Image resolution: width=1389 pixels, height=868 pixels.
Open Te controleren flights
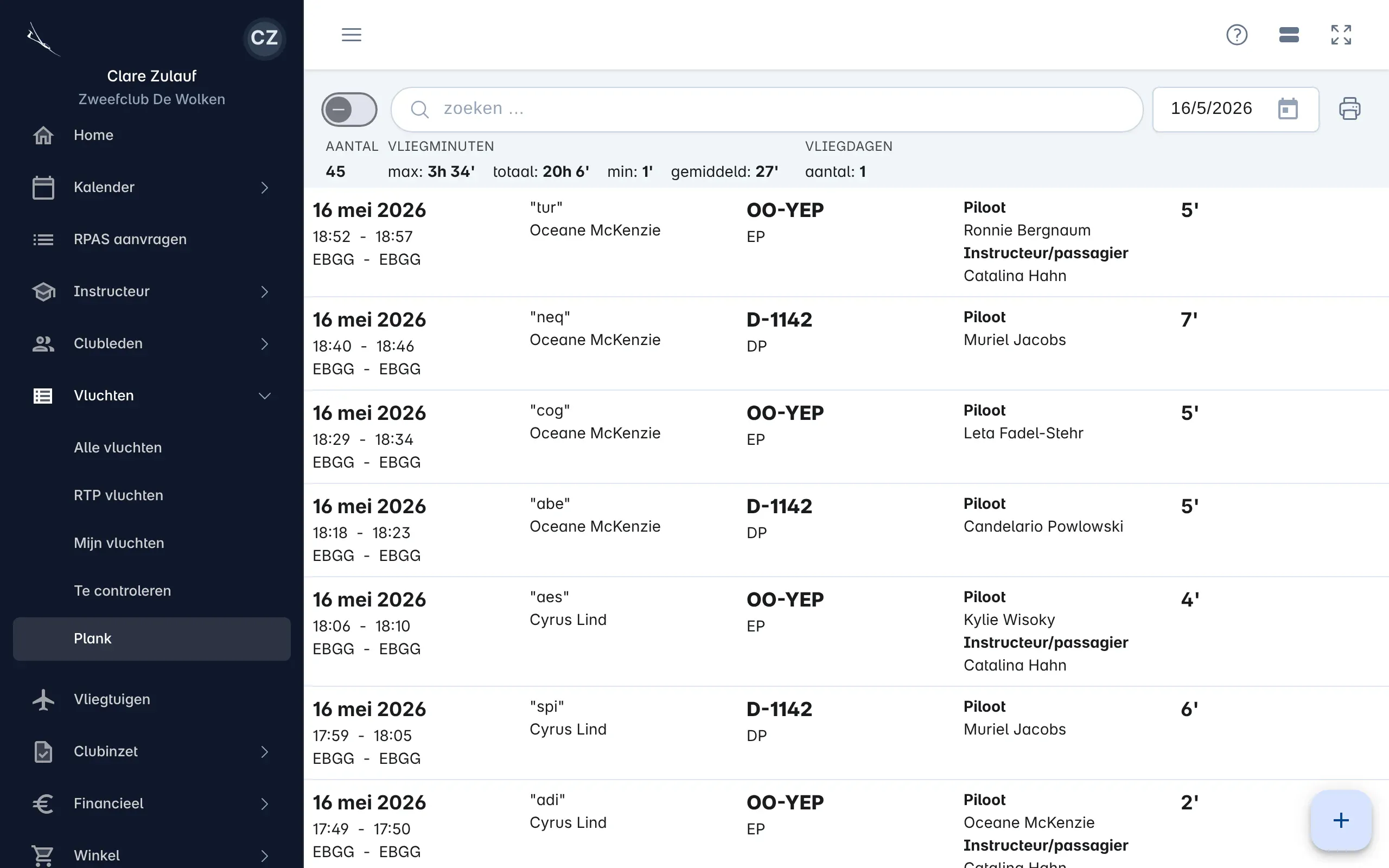pyautogui.click(x=151, y=591)
